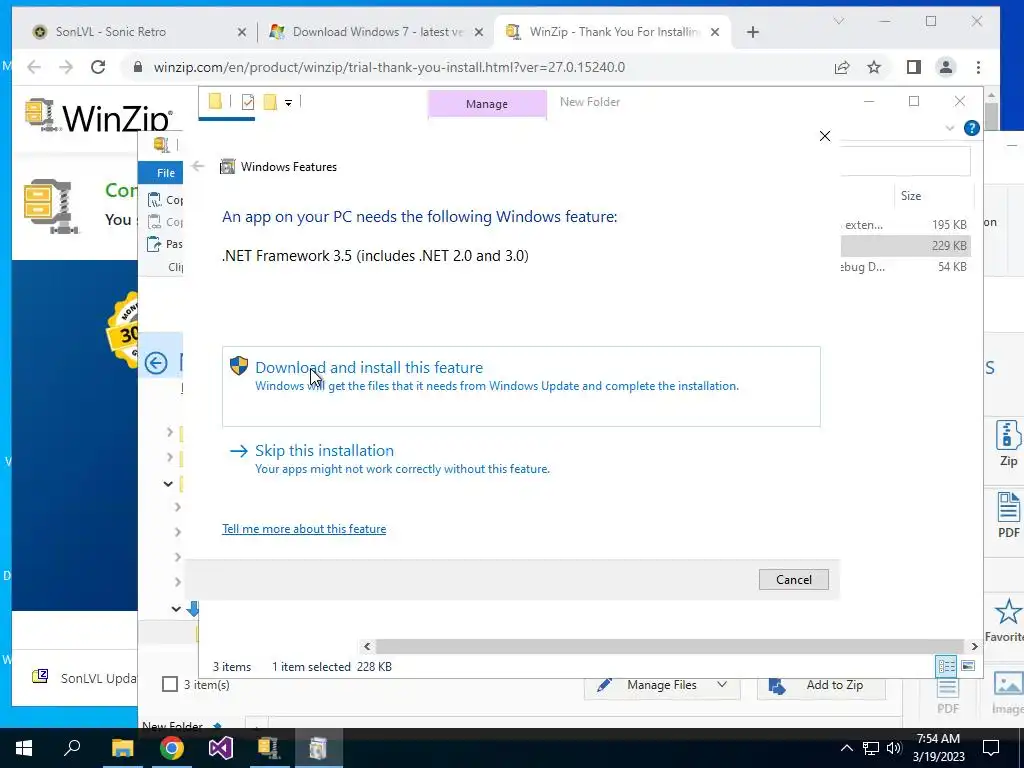Click the new folder icon in Explorer quick access toolbar

tap(269, 102)
